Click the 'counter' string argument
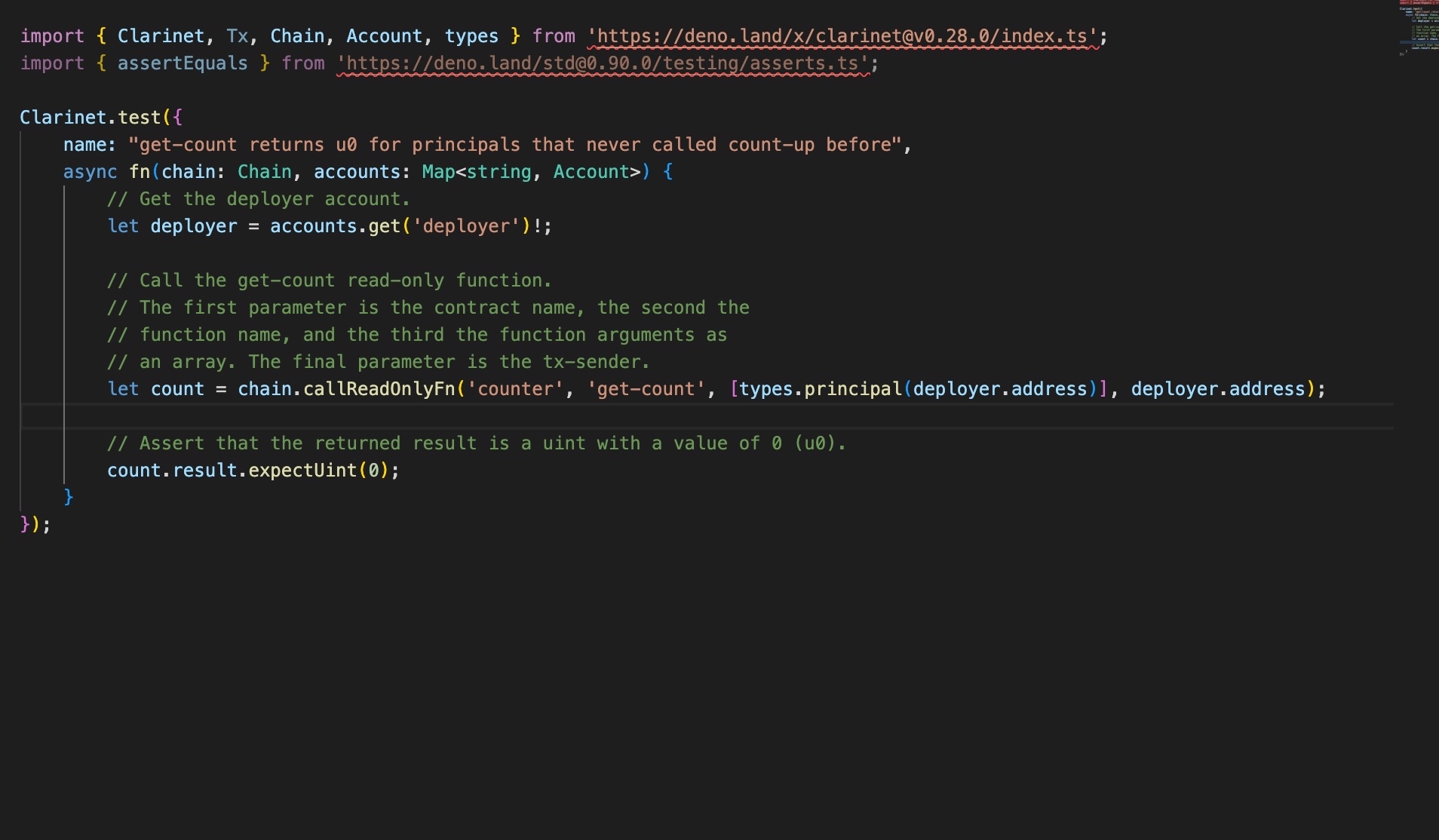Image resolution: width=1439 pixels, height=840 pixels. 515,389
